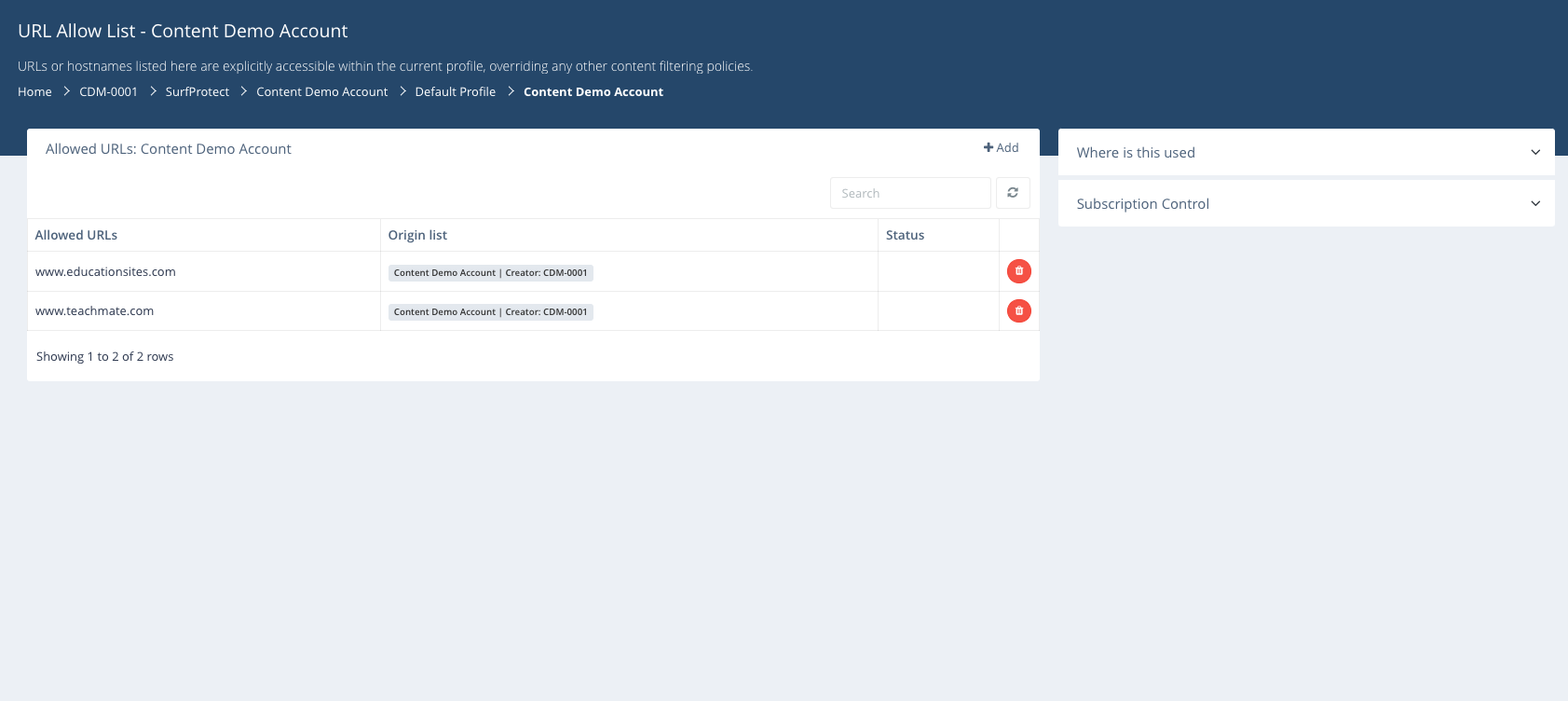
Task: Open the Default Profile breadcrumb
Action: (455, 91)
